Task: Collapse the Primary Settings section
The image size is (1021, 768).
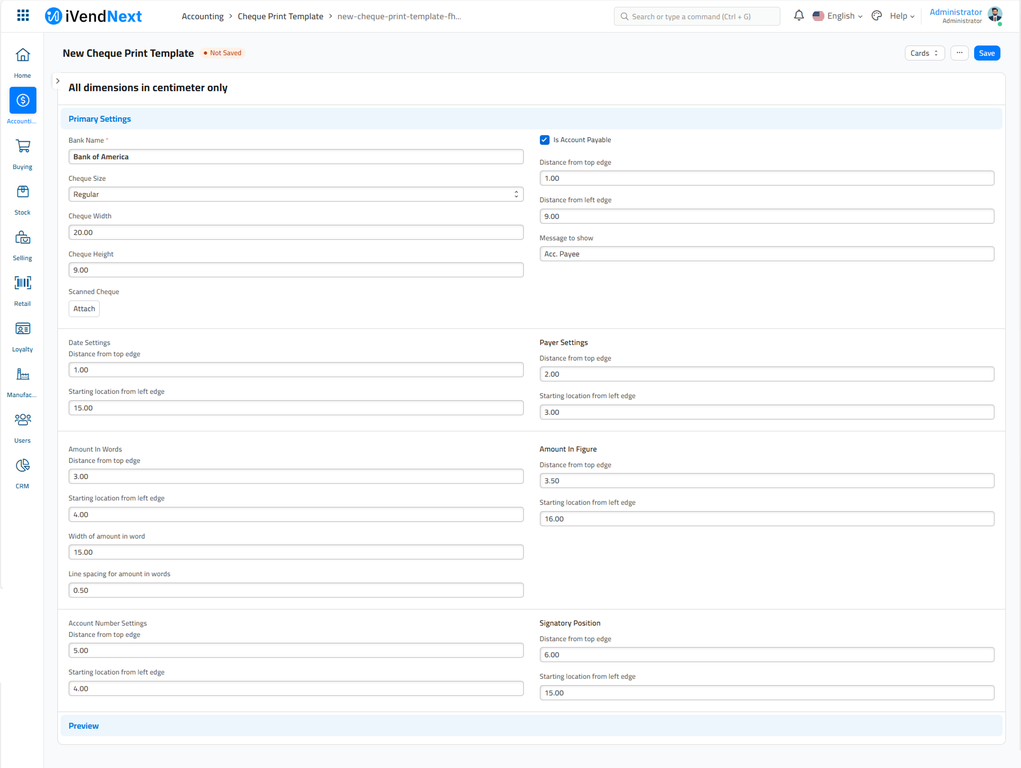Action: tap(100, 119)
